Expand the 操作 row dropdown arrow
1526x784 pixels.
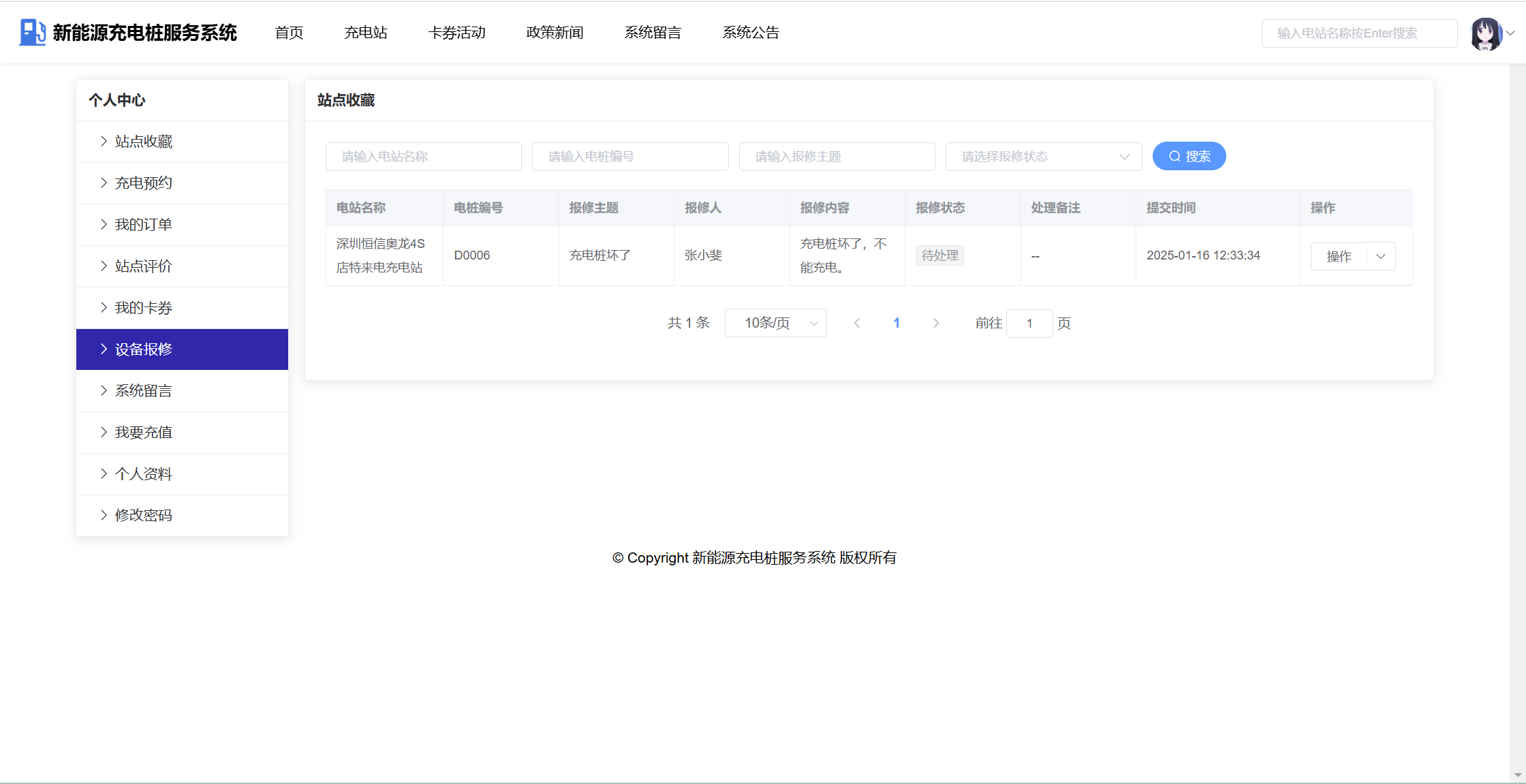tap(1381, 257)
